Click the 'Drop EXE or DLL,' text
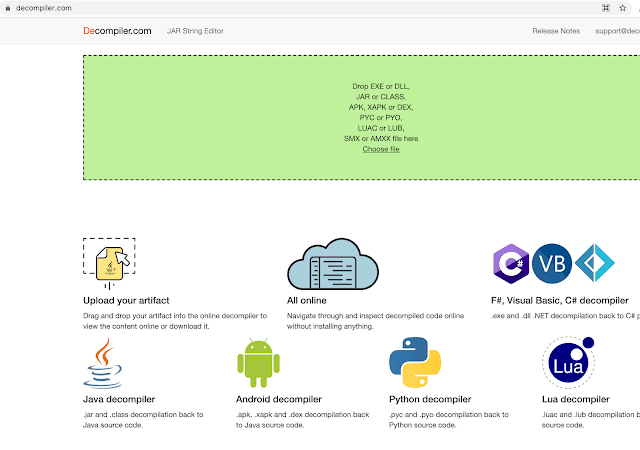This screenshot has width=640, height=450. click(381, 87)
